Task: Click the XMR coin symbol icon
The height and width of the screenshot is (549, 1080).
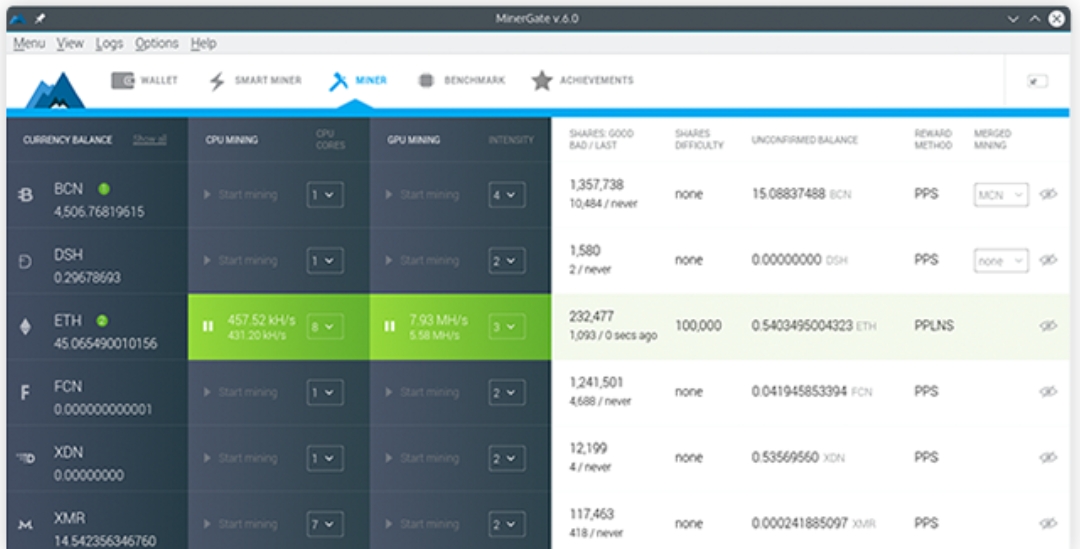Action: click(25, 525)
